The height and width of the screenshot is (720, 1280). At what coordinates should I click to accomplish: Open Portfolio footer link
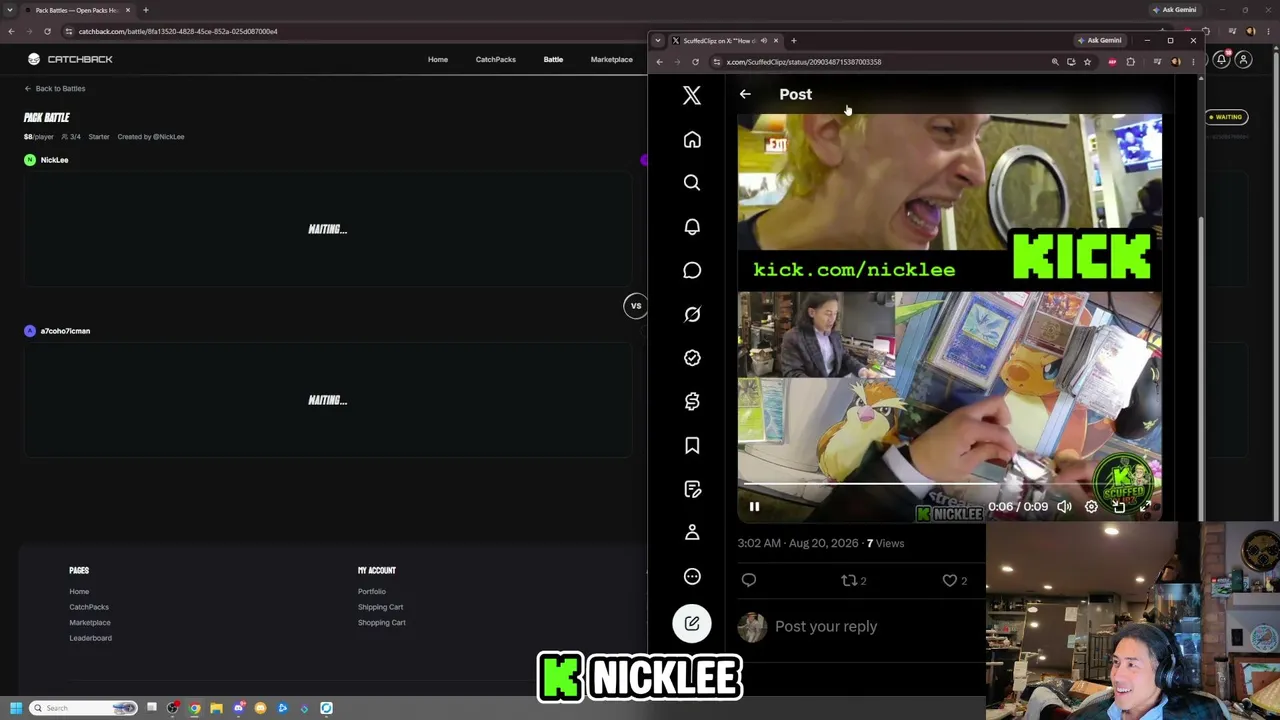coord(372,591)
